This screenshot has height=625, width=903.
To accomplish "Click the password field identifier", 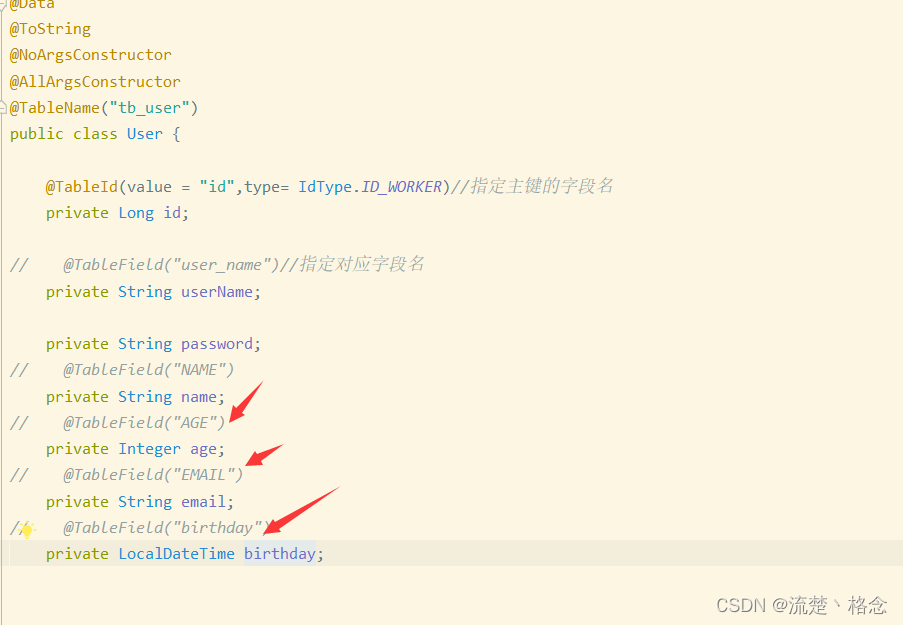I will (217, 344).
